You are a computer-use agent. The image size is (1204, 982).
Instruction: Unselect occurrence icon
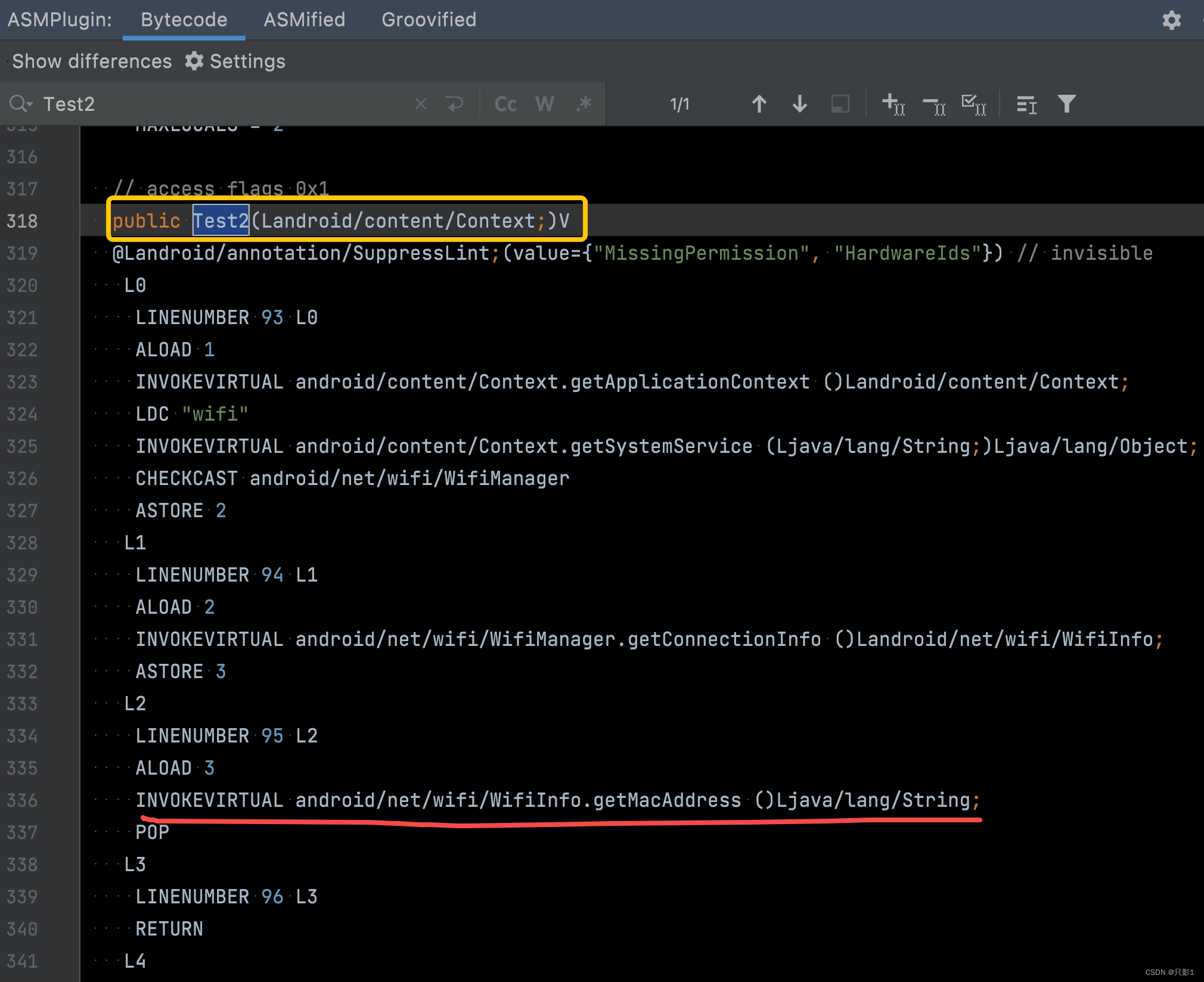934,105
